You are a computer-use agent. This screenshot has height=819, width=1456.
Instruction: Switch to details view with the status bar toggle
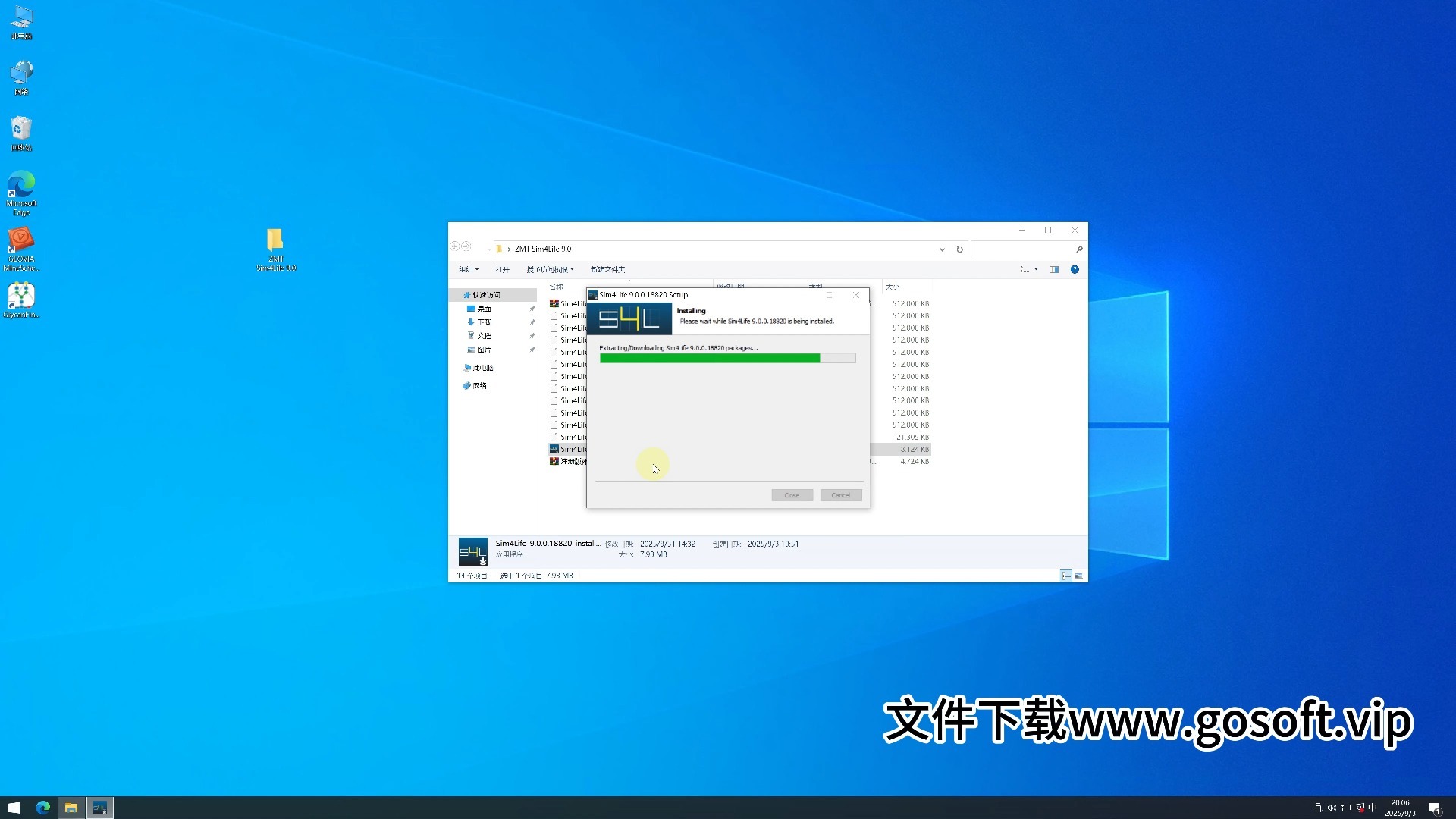point(1065,575)
